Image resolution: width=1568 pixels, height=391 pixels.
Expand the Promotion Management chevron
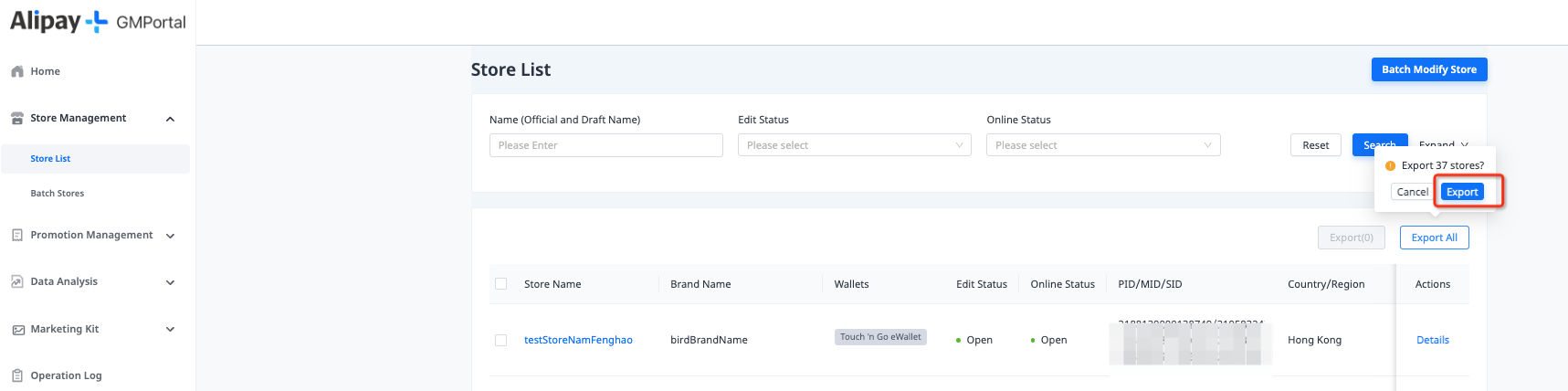pyautogui.click(x=170, y=236)
